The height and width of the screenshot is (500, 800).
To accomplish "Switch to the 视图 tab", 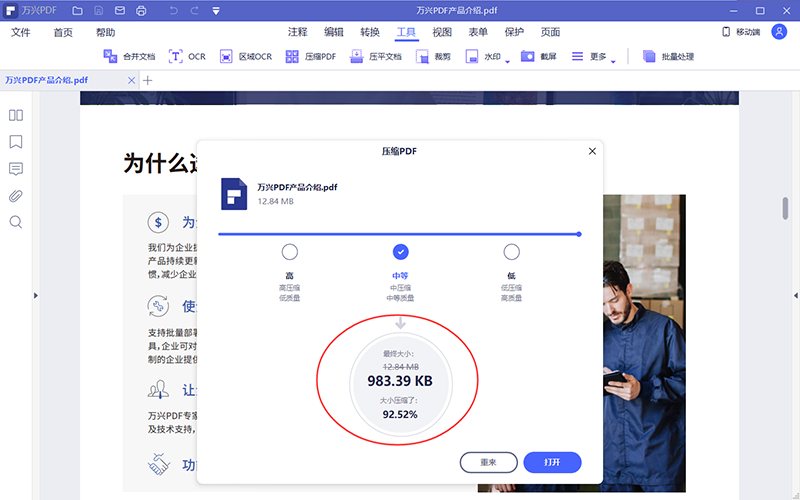I will click(442, 32).
